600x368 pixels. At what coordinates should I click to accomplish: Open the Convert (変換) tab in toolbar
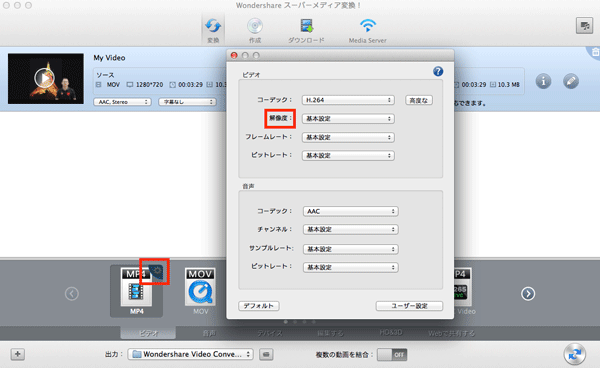(213, 30)
